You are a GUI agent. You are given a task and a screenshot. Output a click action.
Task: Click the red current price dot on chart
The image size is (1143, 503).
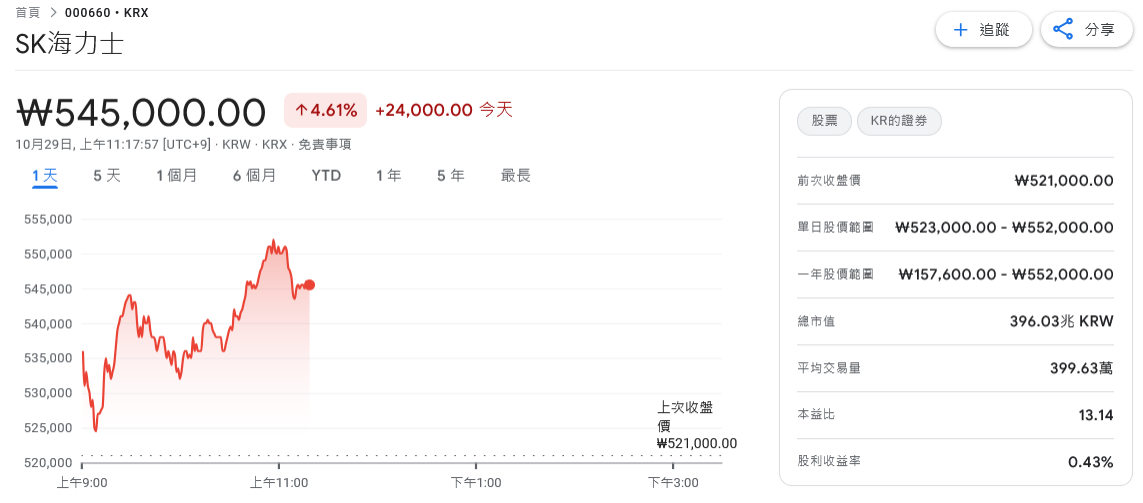[309, 285]
